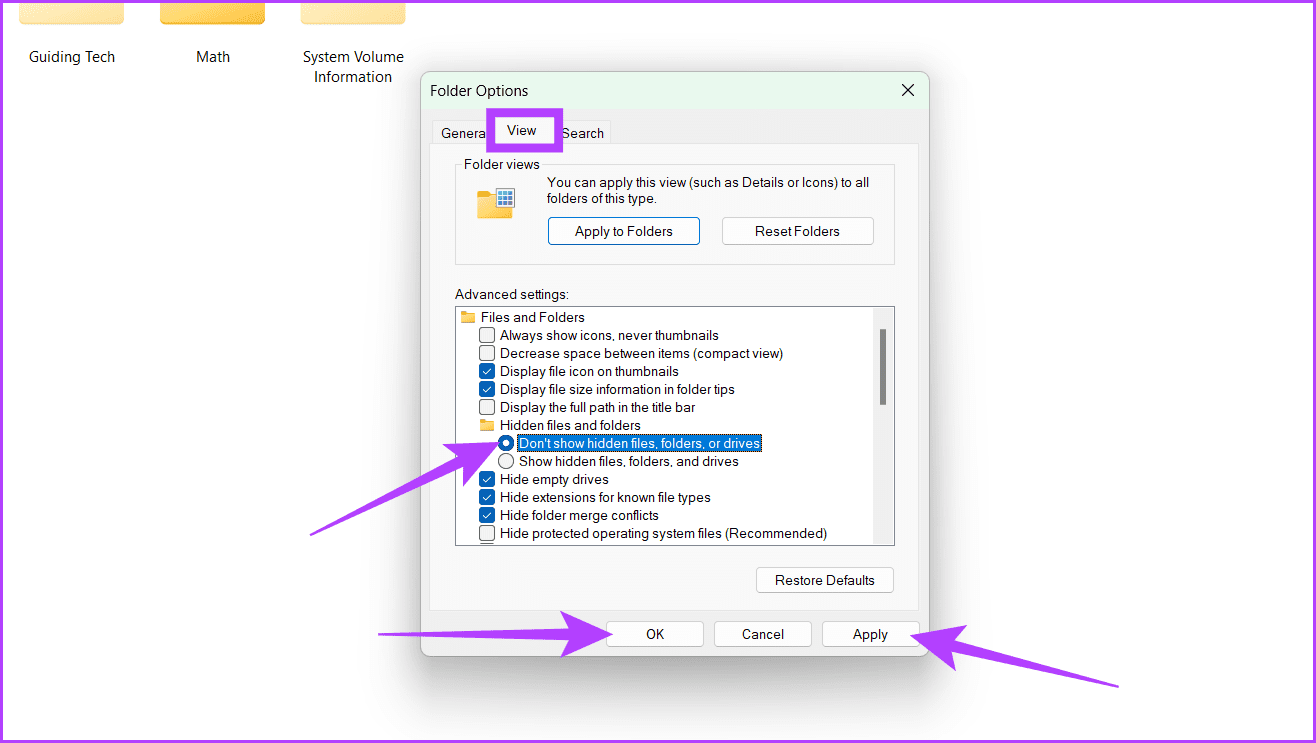Viewport: 1316px width, 743px height.
Task: Enable Decrease space between items checkbox
Action: [487, 354]
